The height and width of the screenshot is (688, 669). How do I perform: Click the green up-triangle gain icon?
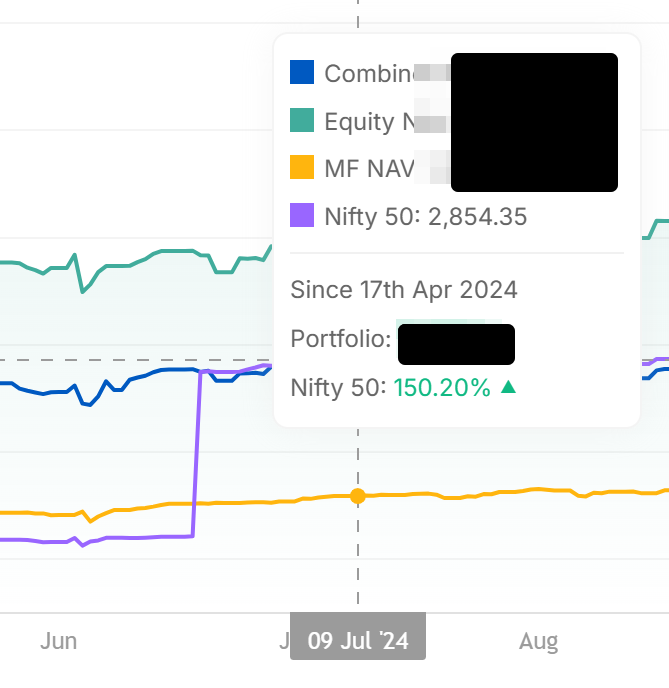click(508, 387)
